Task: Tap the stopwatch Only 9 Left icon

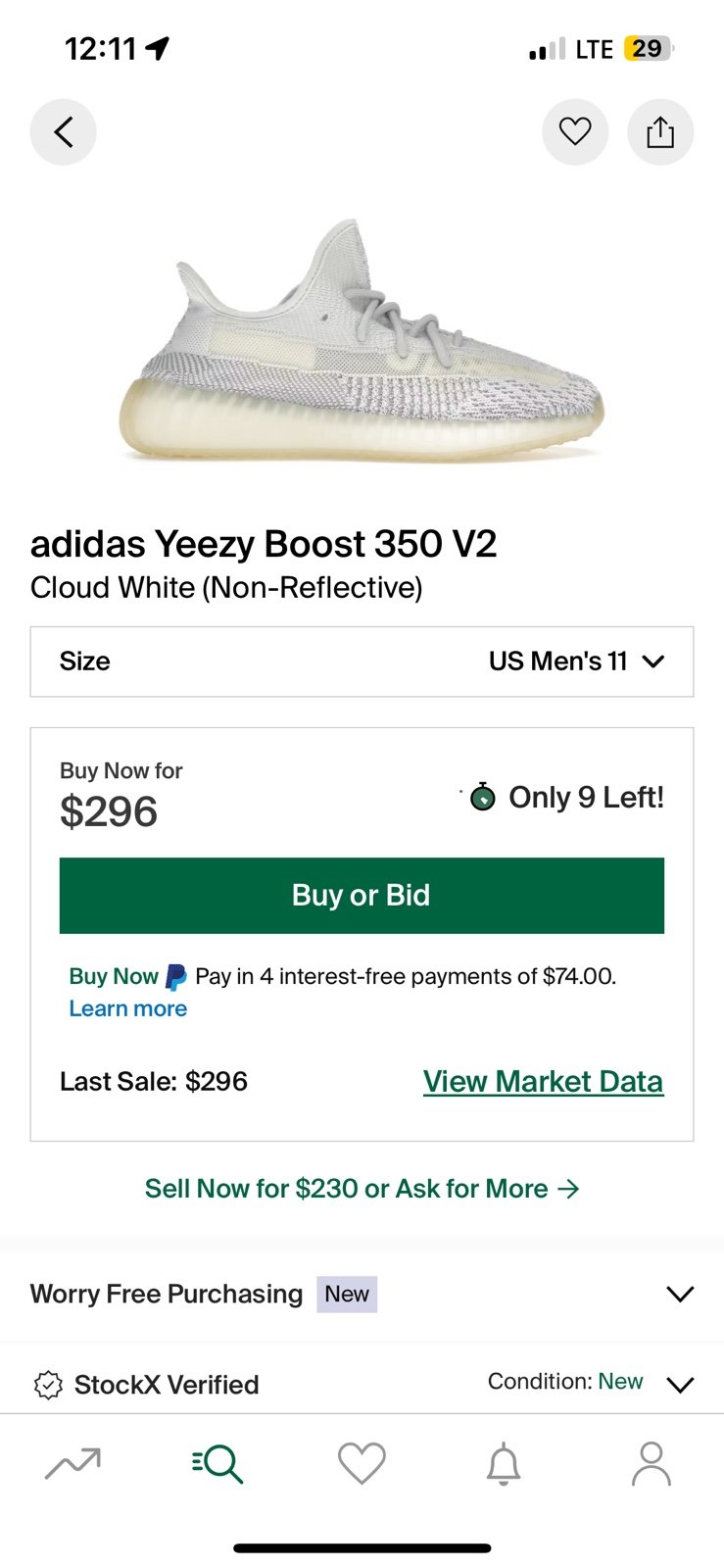Action: pyautogui.click(x=482, y=797)
